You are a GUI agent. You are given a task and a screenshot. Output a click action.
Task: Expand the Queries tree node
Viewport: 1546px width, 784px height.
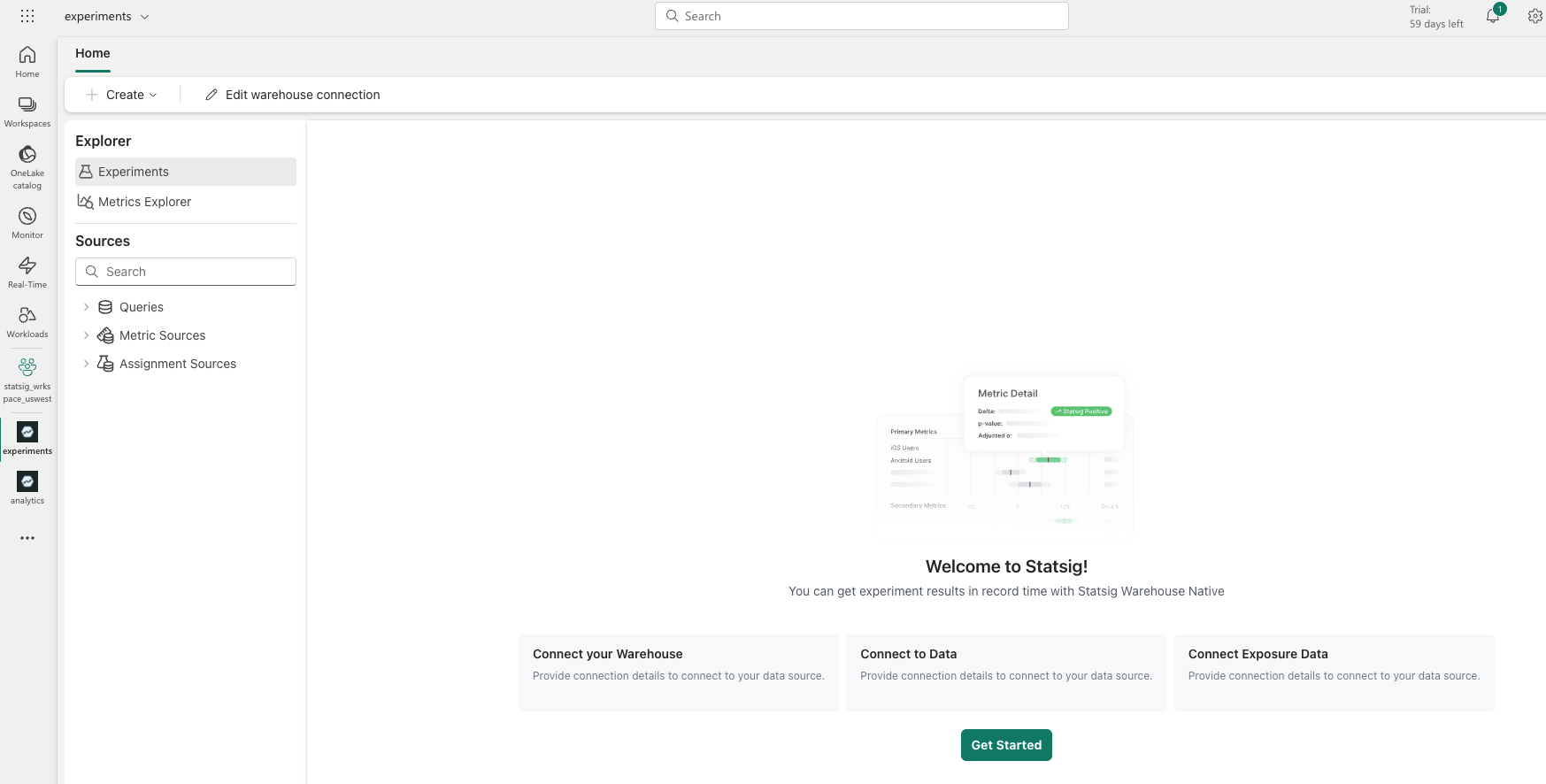[86, 307]
